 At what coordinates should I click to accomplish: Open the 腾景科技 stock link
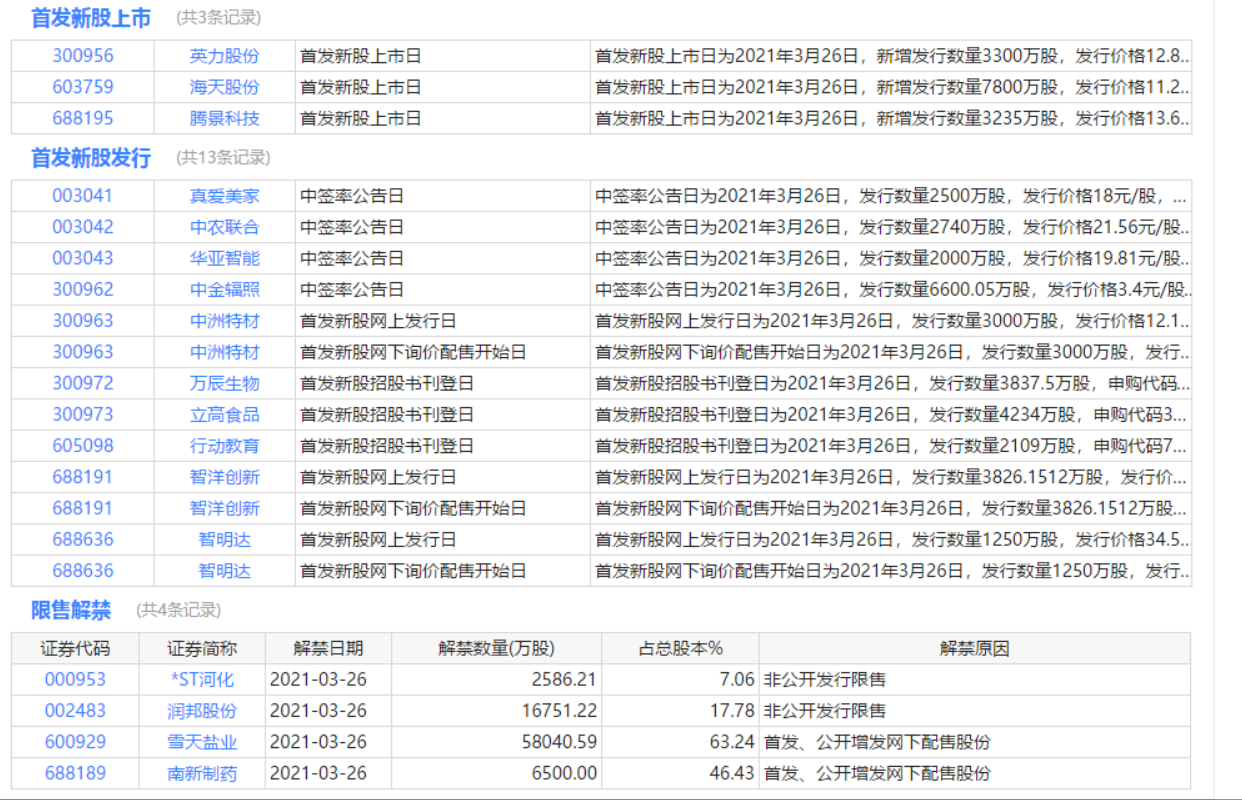point(224,118)
